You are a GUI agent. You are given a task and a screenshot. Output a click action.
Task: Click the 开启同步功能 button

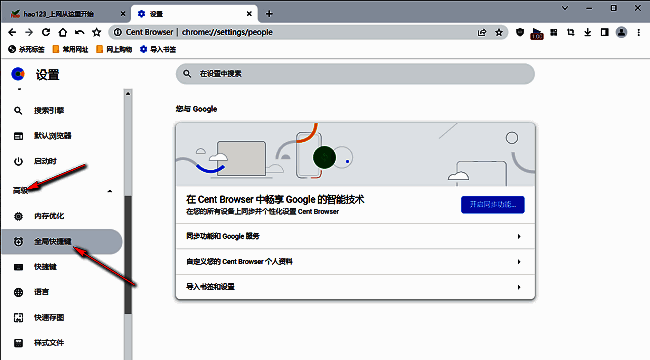[493, 205]
